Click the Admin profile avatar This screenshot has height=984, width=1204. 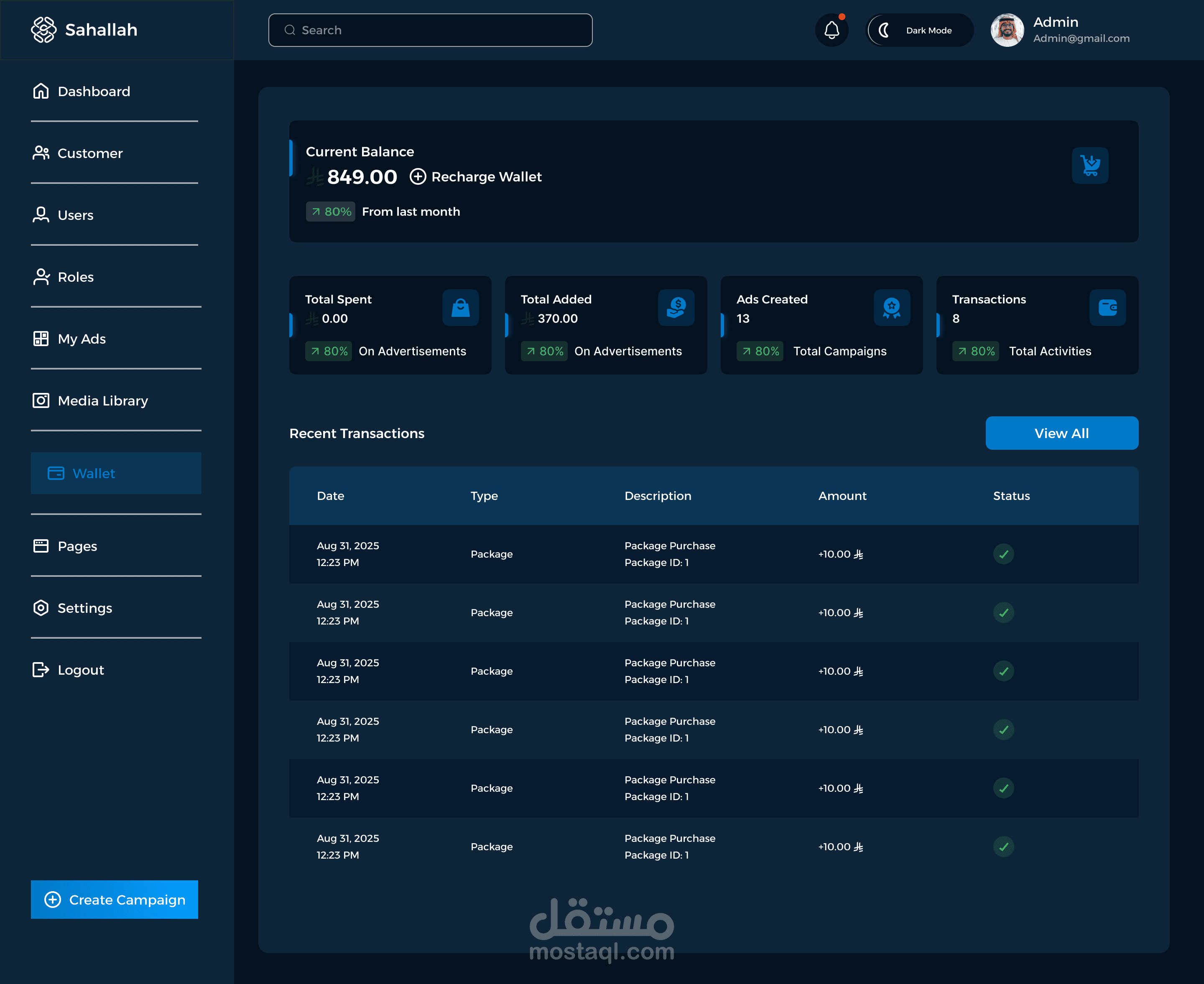click(1007, 30)
